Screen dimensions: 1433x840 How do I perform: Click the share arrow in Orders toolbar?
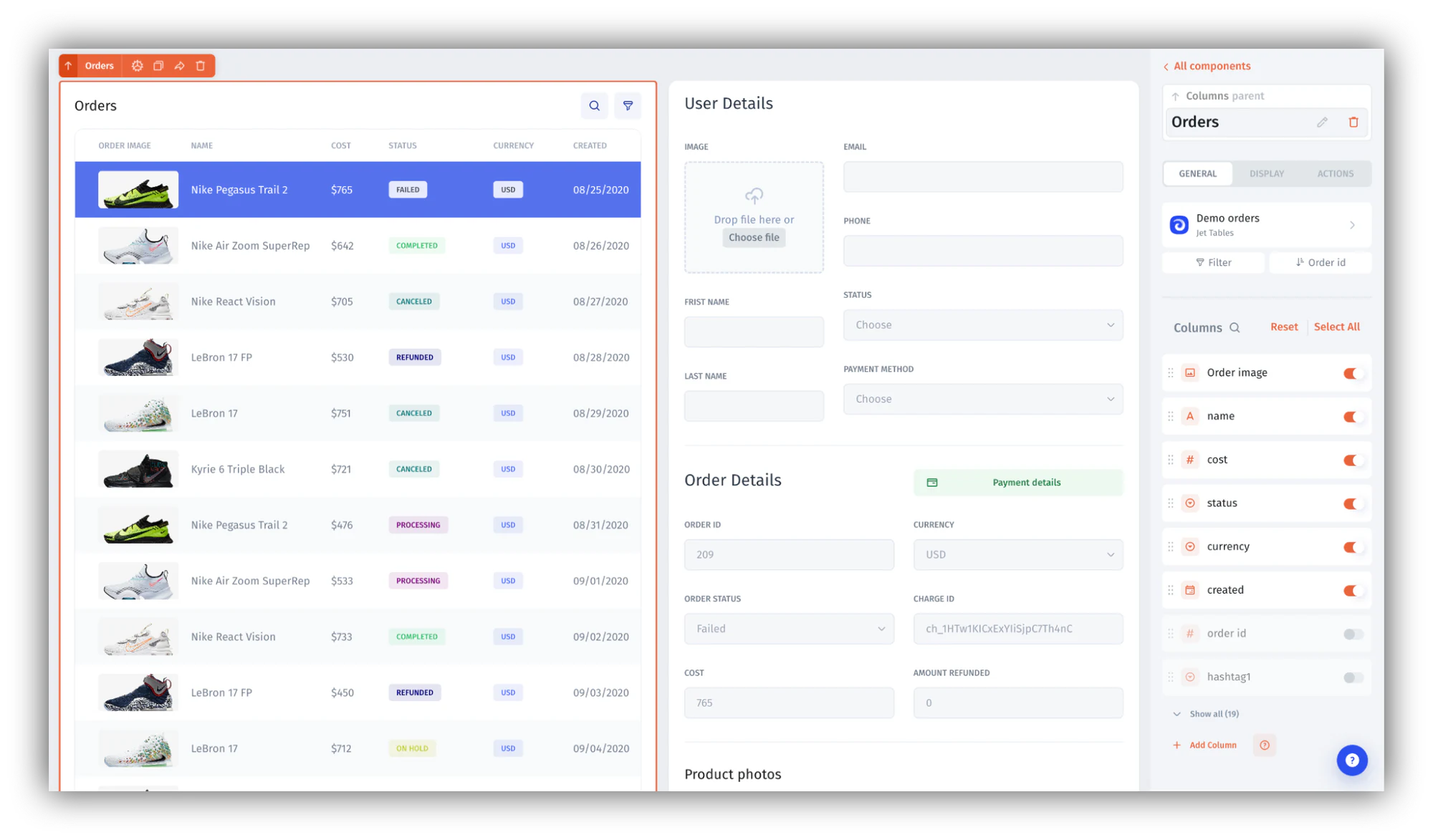180,66
